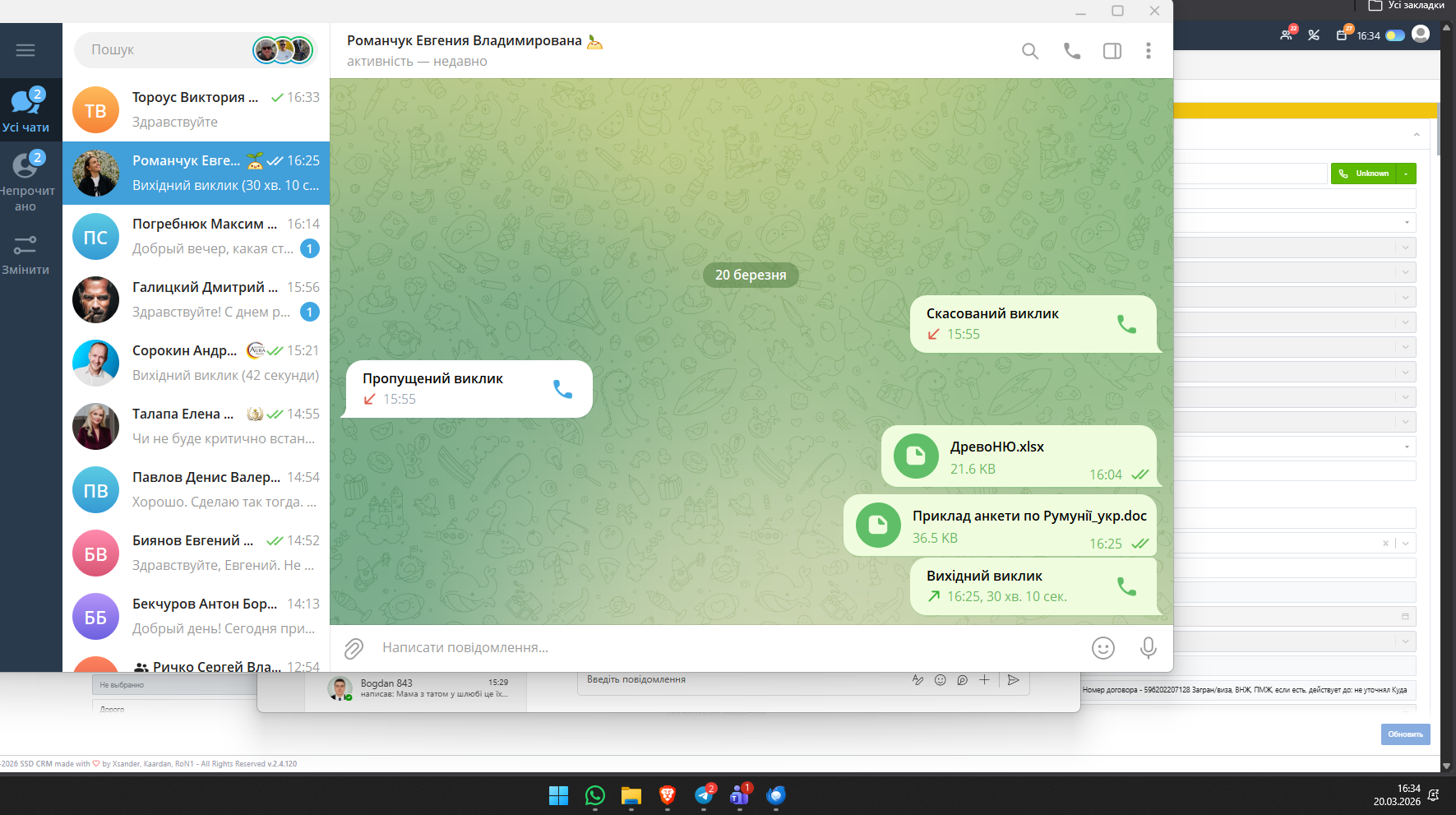Screen dimensions: 1456x815
Task: Open the quick replies bubble icon in CRM chat
Action: coord(963,680)
